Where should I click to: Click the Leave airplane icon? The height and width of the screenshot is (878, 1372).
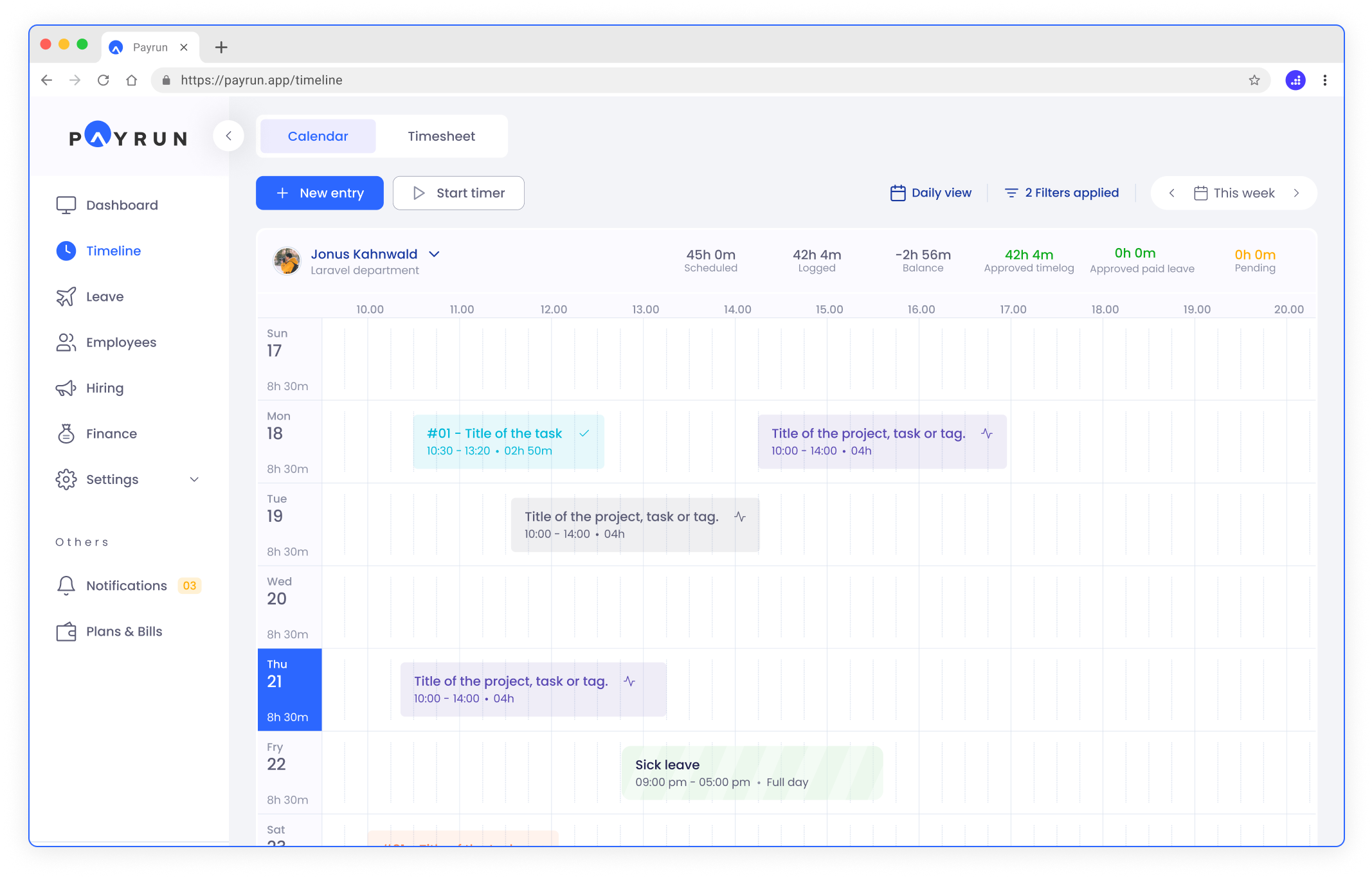coord(66,296)
